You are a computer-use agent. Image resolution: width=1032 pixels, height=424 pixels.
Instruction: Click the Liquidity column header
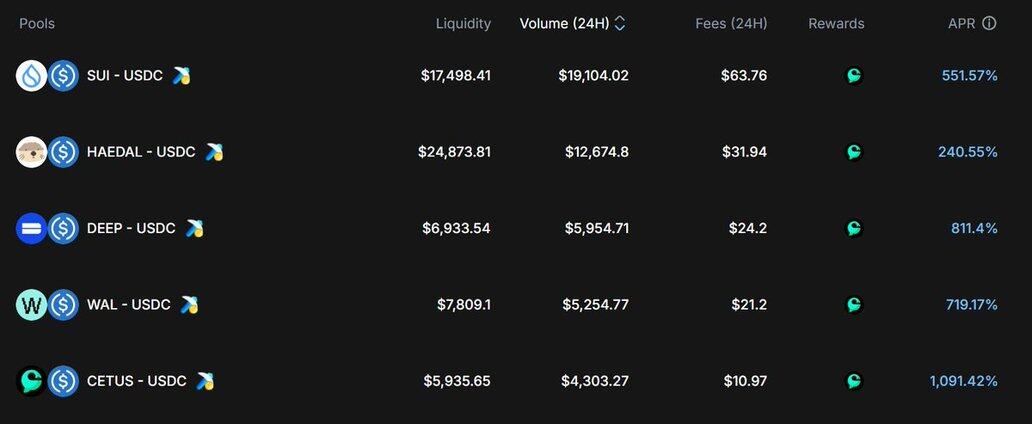click(x=463, y=23)
